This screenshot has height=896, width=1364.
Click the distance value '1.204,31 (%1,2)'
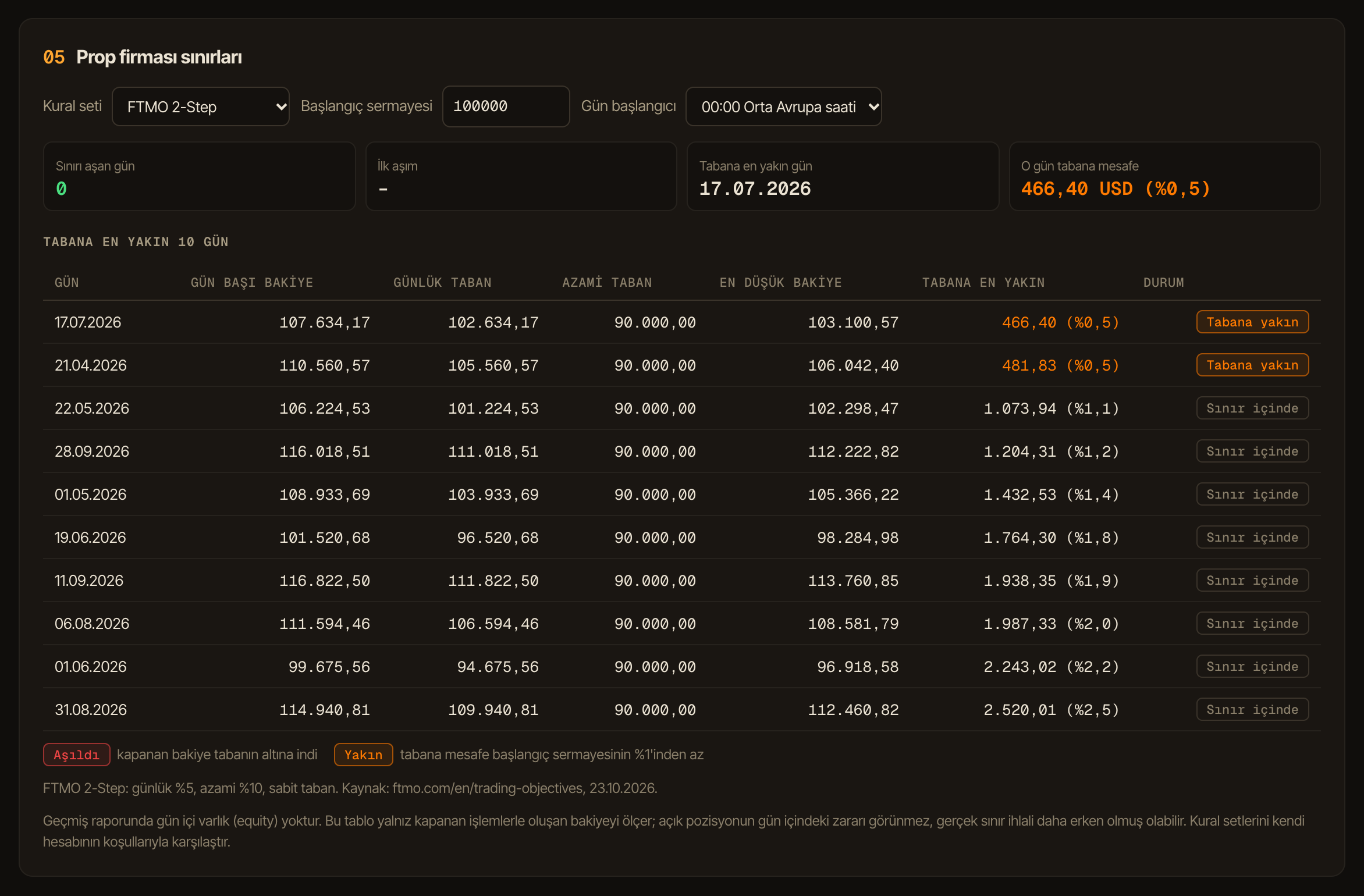(1052, 451)
